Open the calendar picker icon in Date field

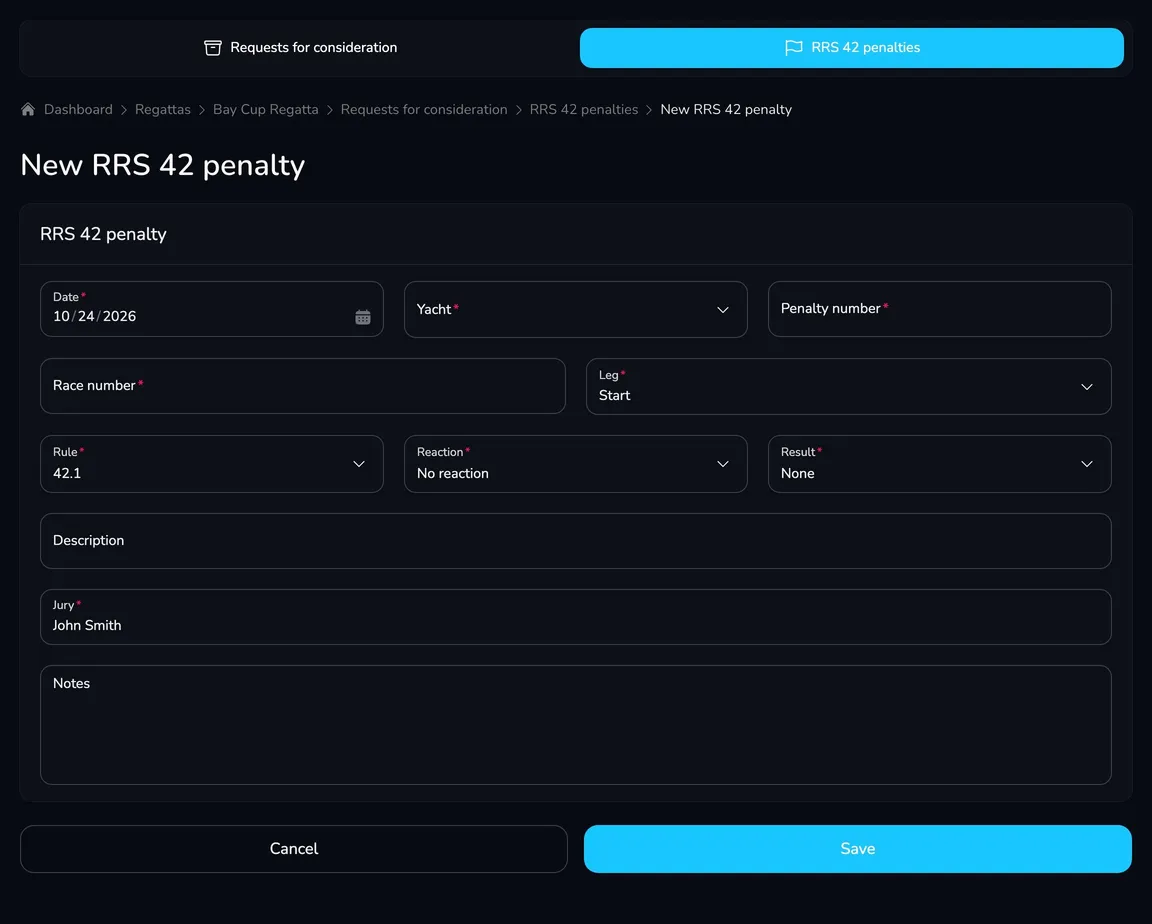coord(363,317)
